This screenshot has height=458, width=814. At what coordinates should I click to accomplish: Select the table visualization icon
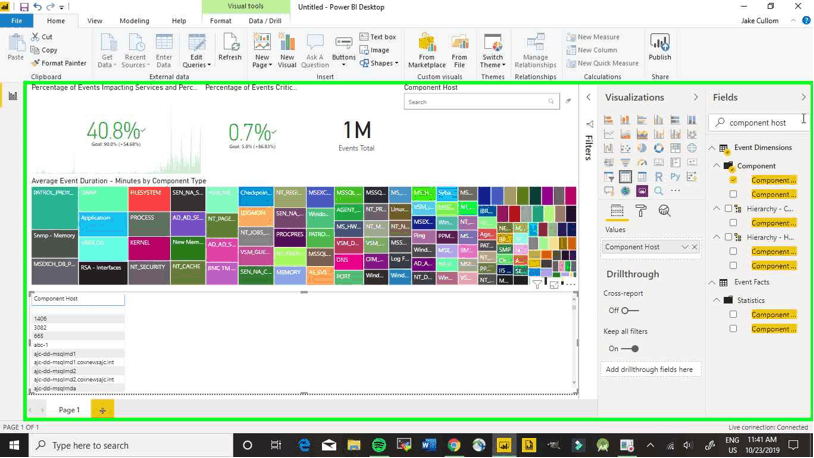pyautogui.click(x=625, y=177)
